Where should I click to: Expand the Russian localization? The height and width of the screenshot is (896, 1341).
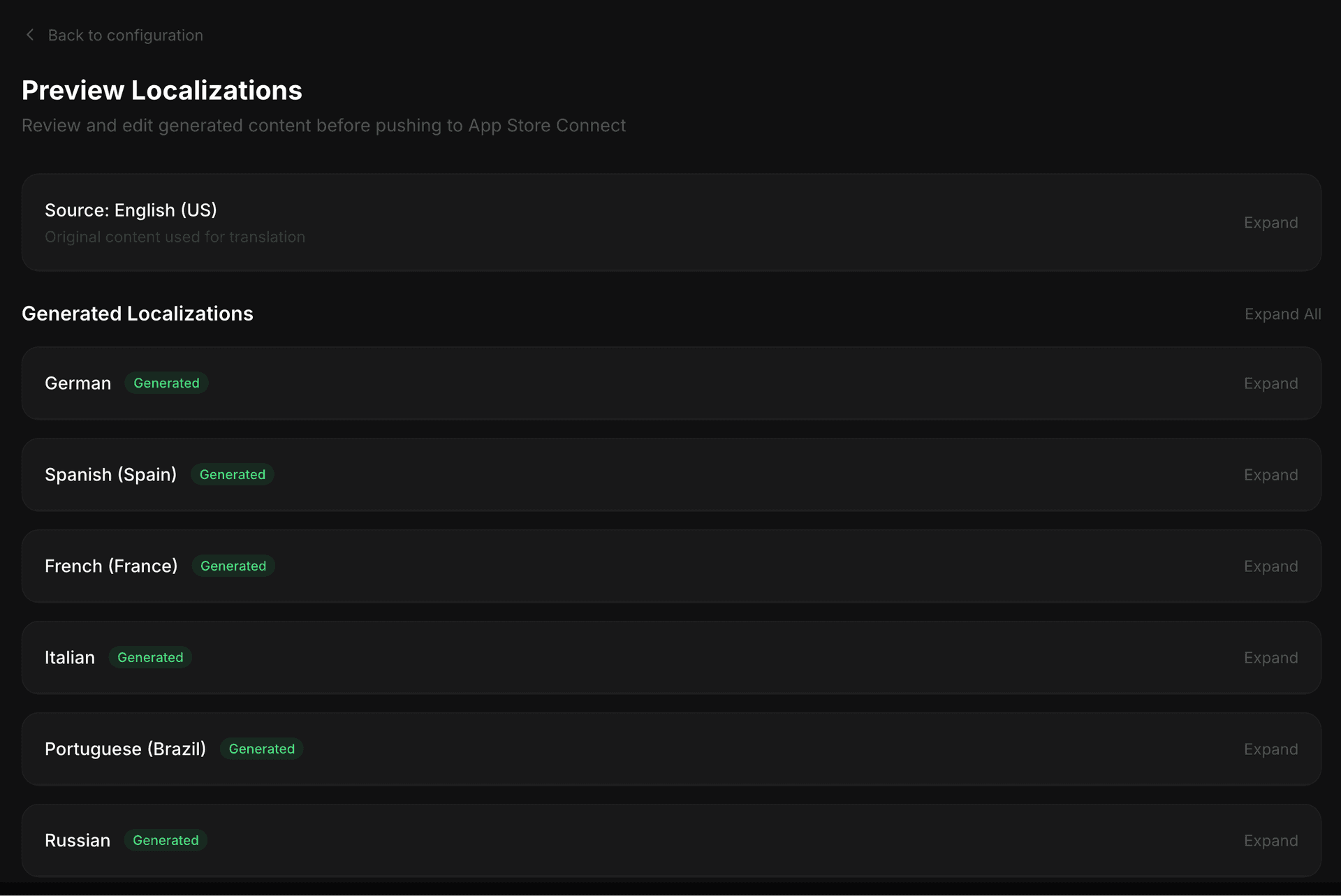coord(1270,841)
